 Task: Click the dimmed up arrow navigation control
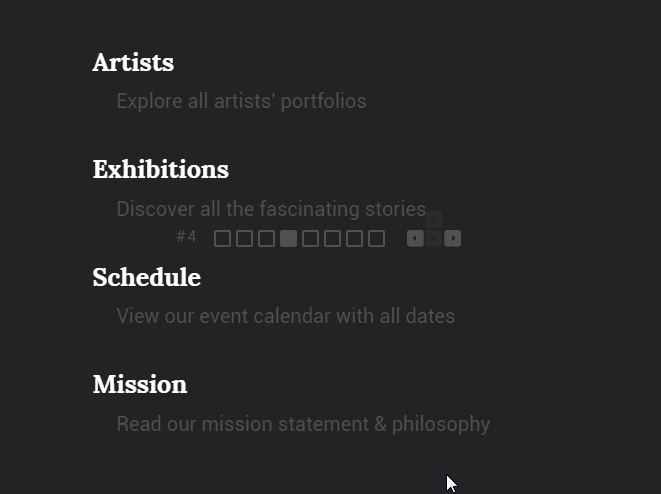coord(434,220)
